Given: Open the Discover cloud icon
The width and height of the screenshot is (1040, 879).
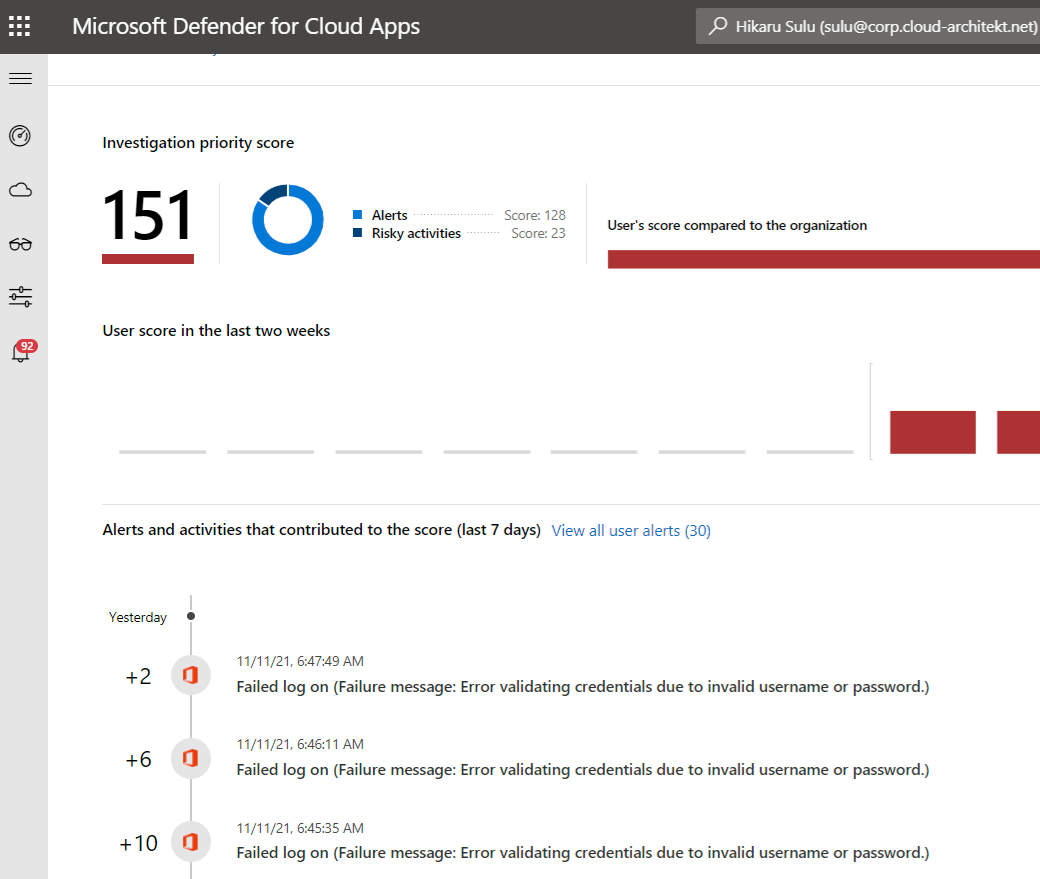Looking at the screenshot, I should [x=21, y=190].
